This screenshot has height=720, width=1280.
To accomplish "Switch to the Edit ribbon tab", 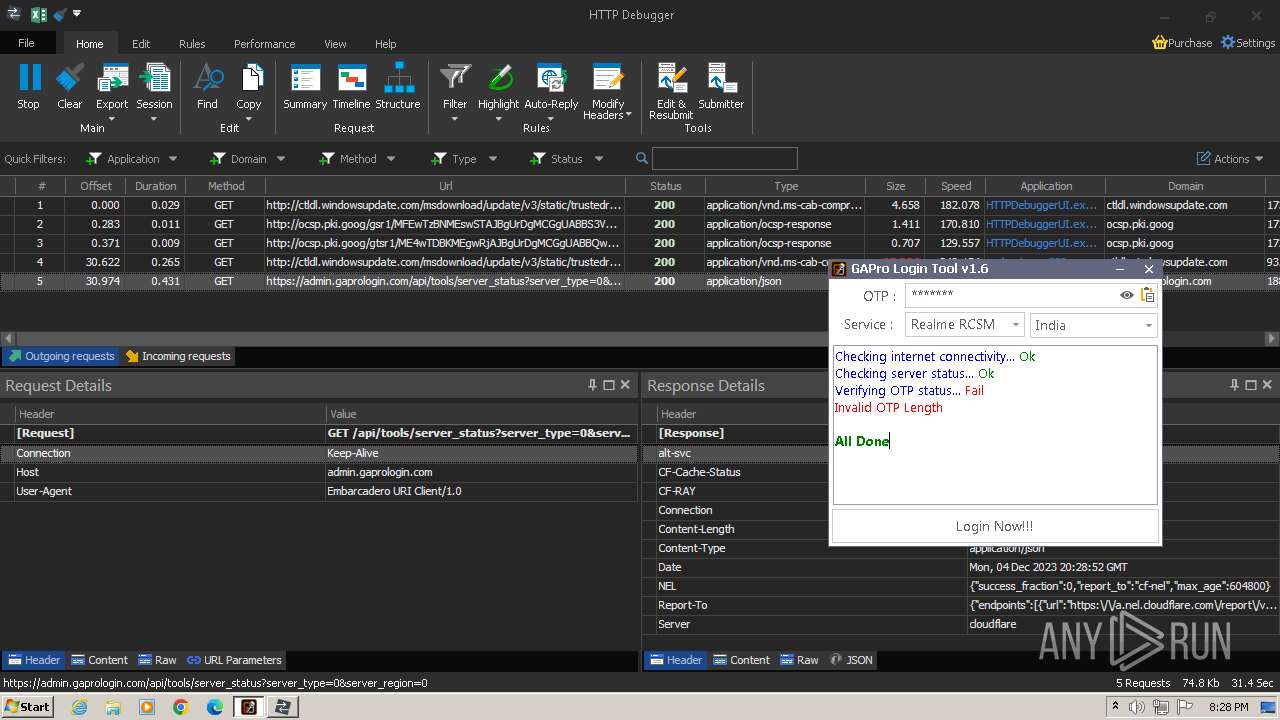I will [141, 44].
